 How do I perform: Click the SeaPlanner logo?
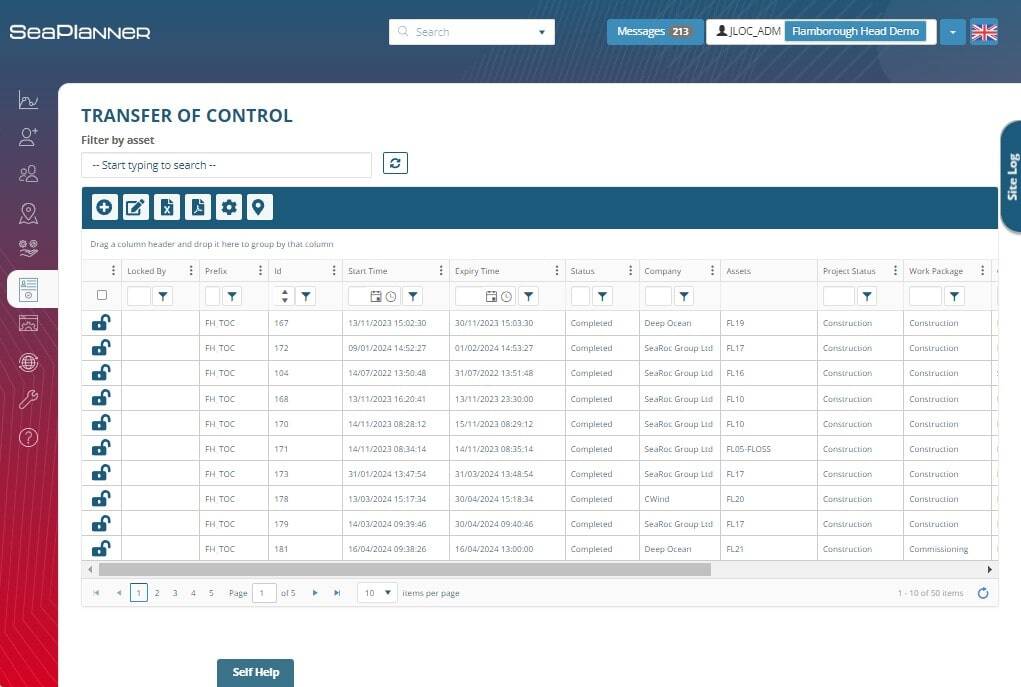(79, 32)
